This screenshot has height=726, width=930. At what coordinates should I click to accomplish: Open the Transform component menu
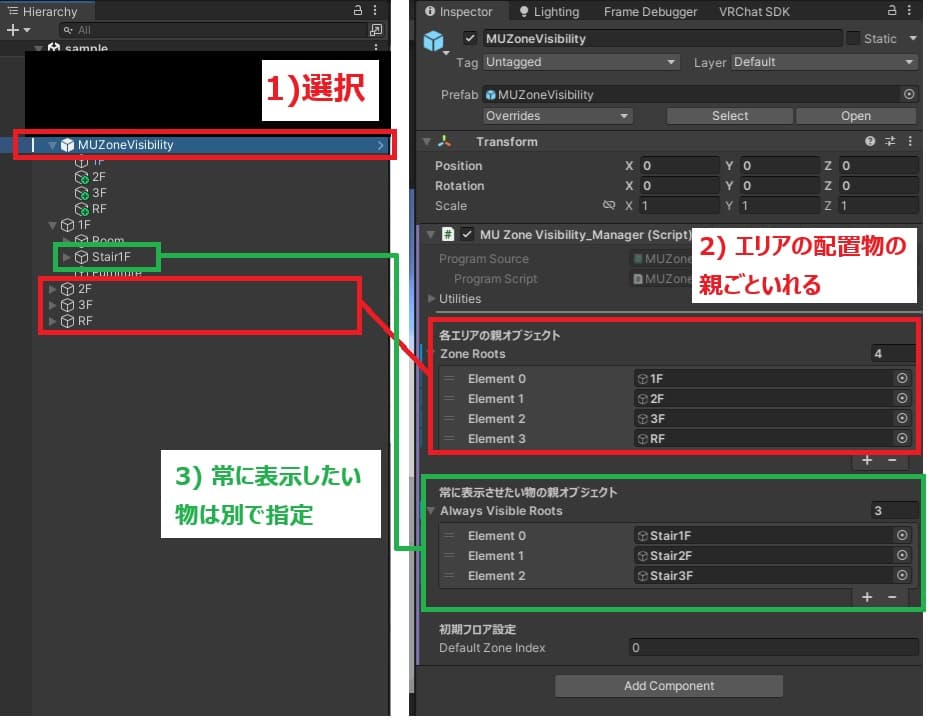[910, 141]
